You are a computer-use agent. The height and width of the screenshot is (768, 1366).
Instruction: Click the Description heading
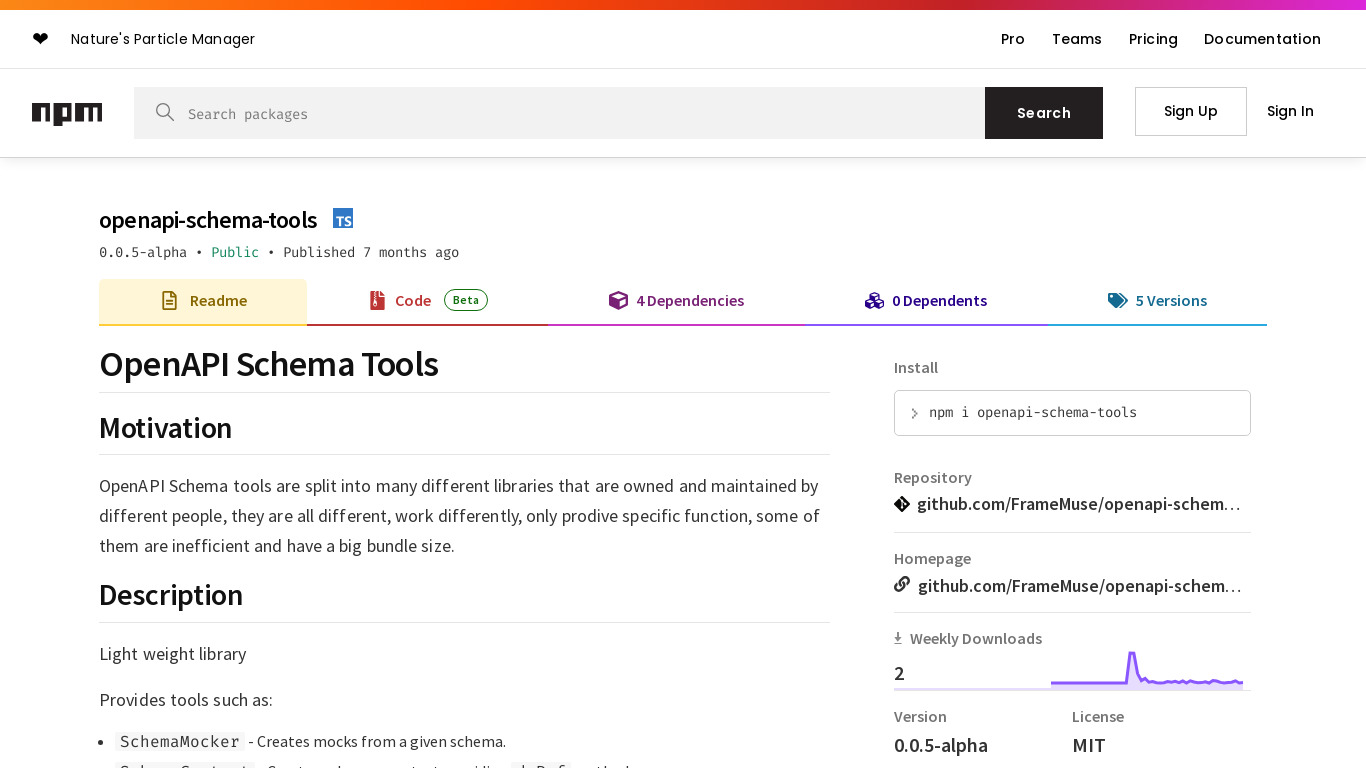click(x=171, y=595)
